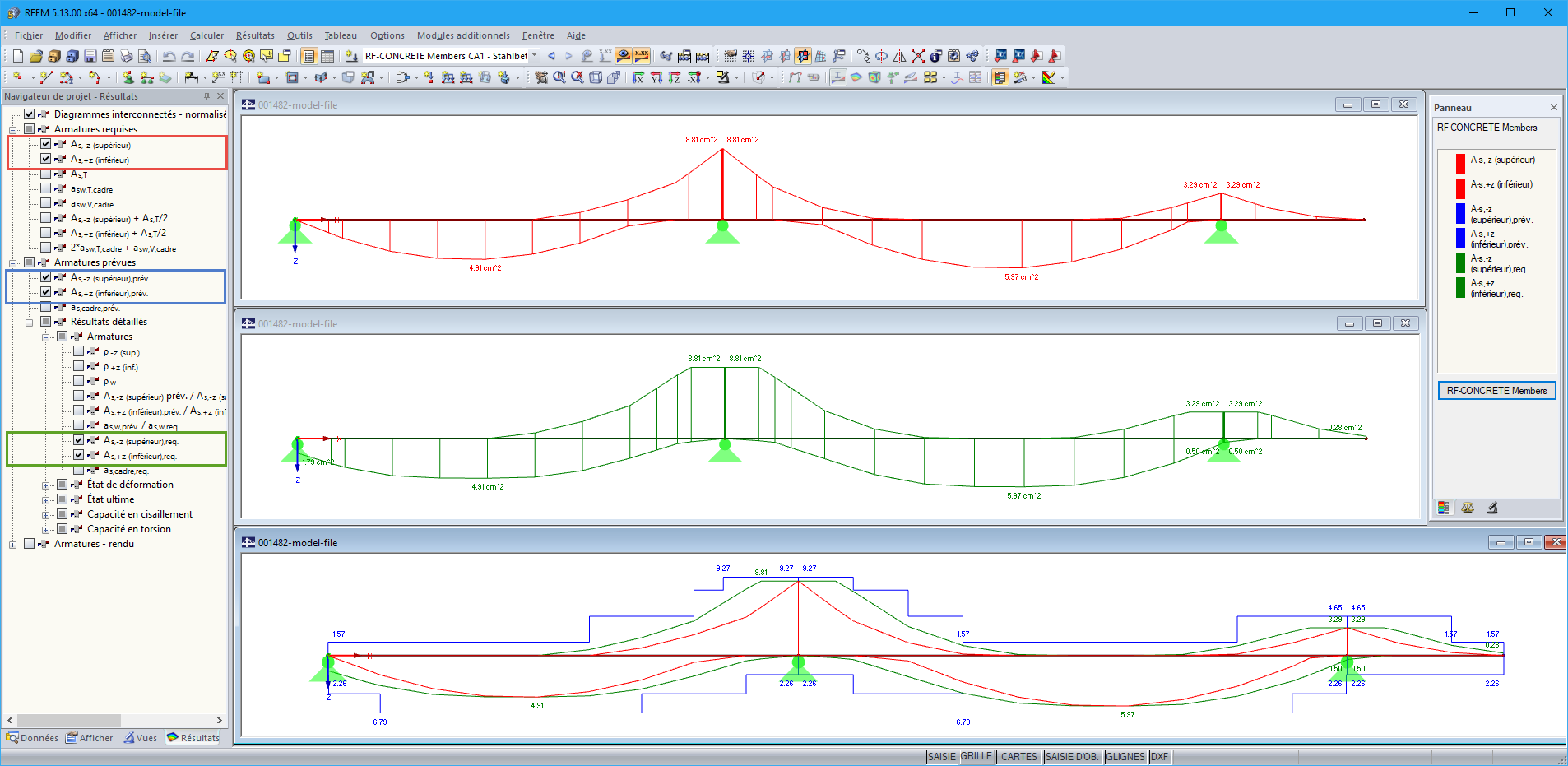Toggle GRILLE in the status bar
Viewport: 1568px width, 766px height.
[x=977, y=757]
